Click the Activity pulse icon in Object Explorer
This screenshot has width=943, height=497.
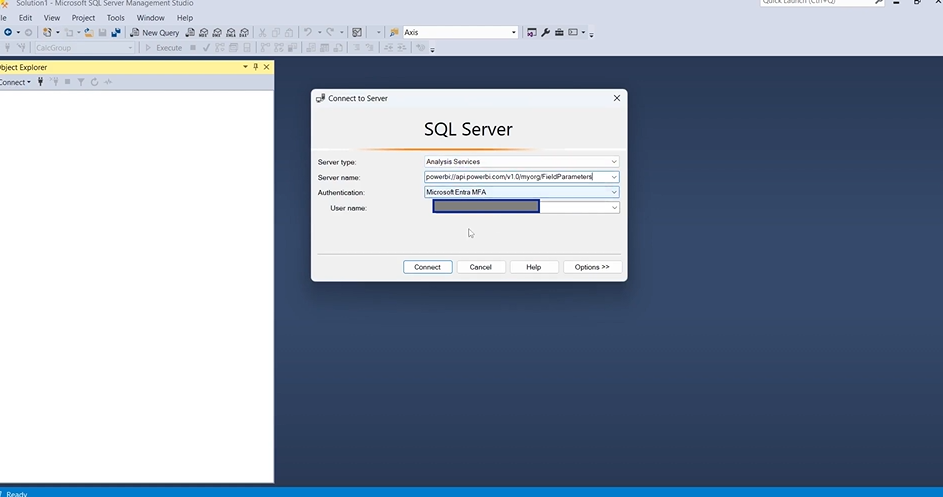tap(108, 82)
